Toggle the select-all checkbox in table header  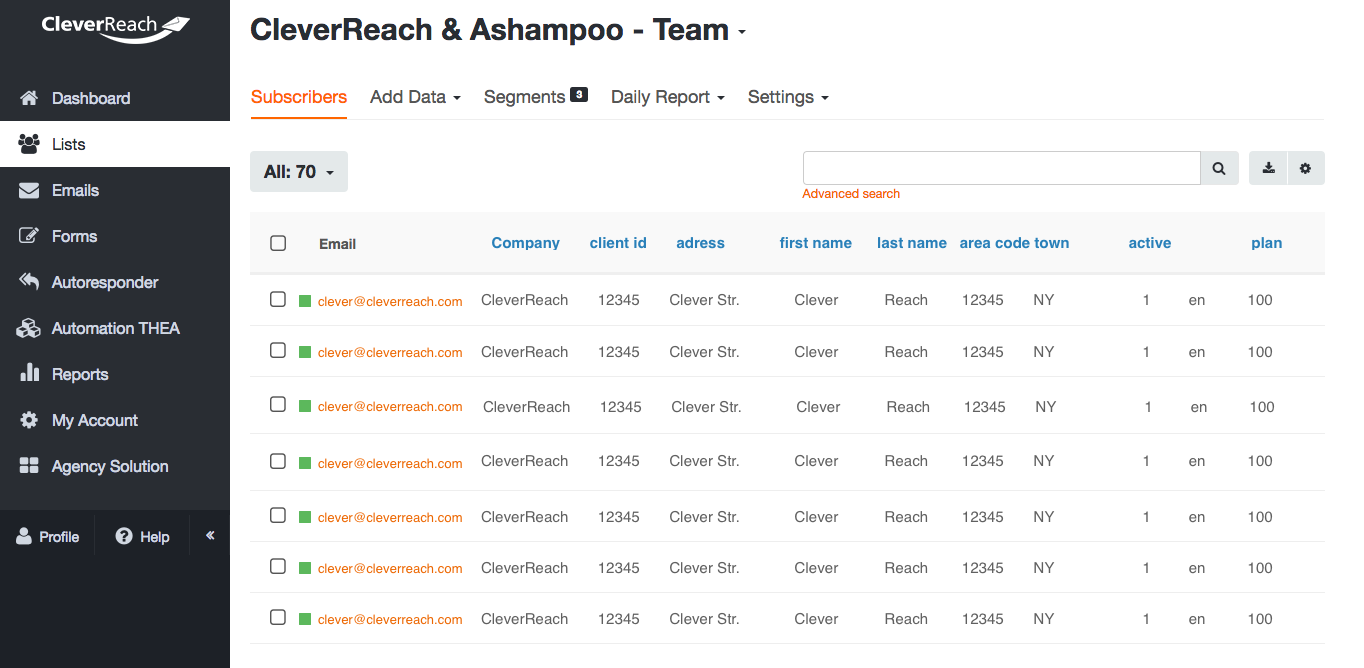[x=278, y=243]
